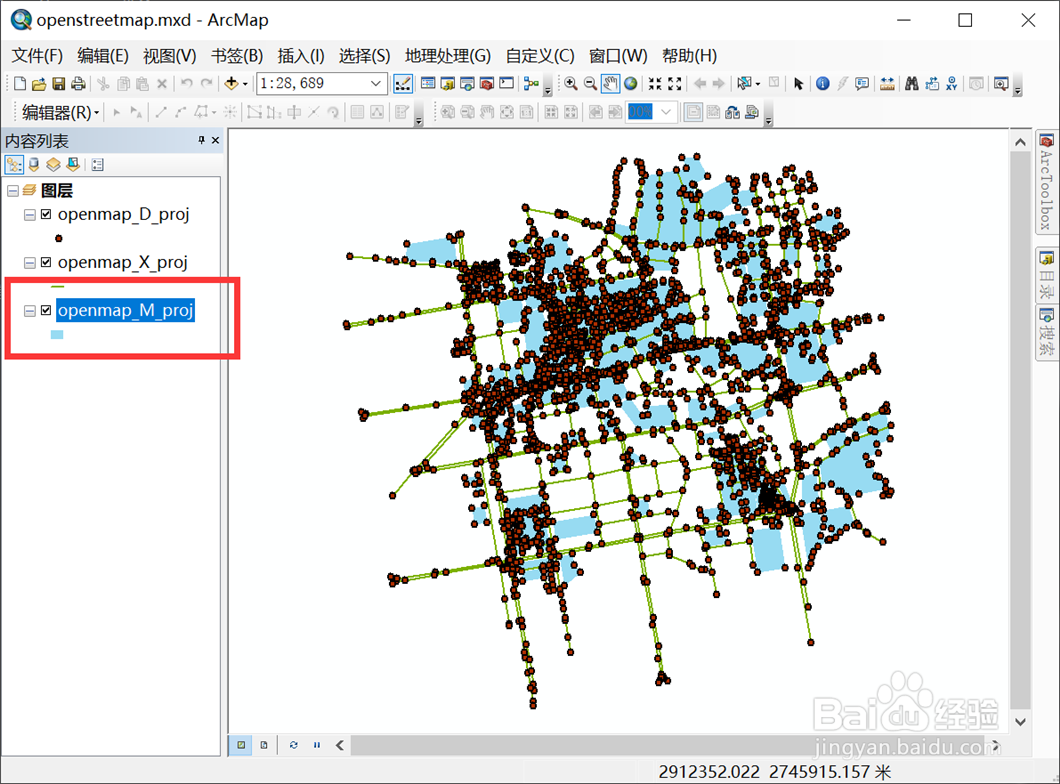Open the 视图(V) menu
1060x784 pixels.
coord(170,55)
